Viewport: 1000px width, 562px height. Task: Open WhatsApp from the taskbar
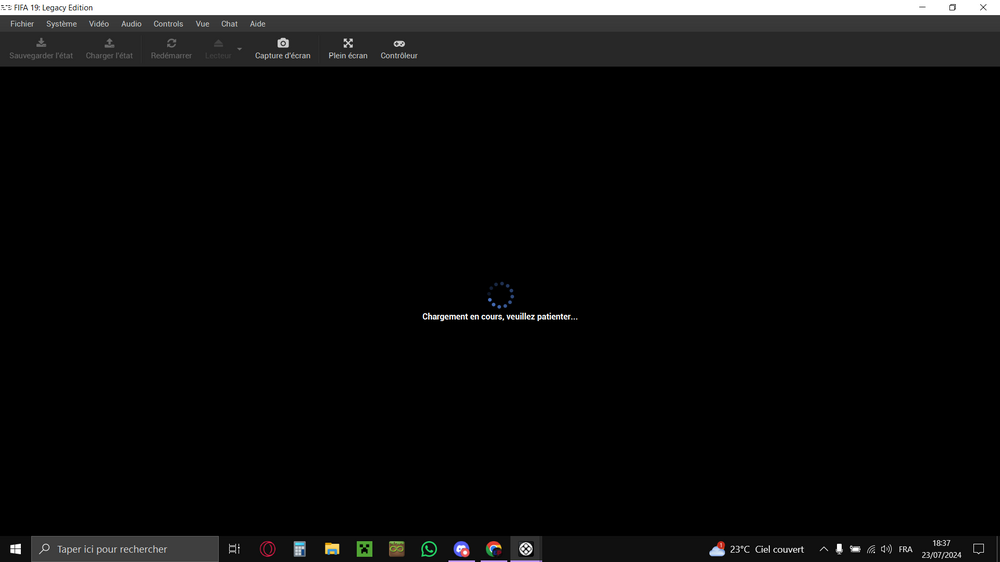pyautogui.click(x=429, y=549)
